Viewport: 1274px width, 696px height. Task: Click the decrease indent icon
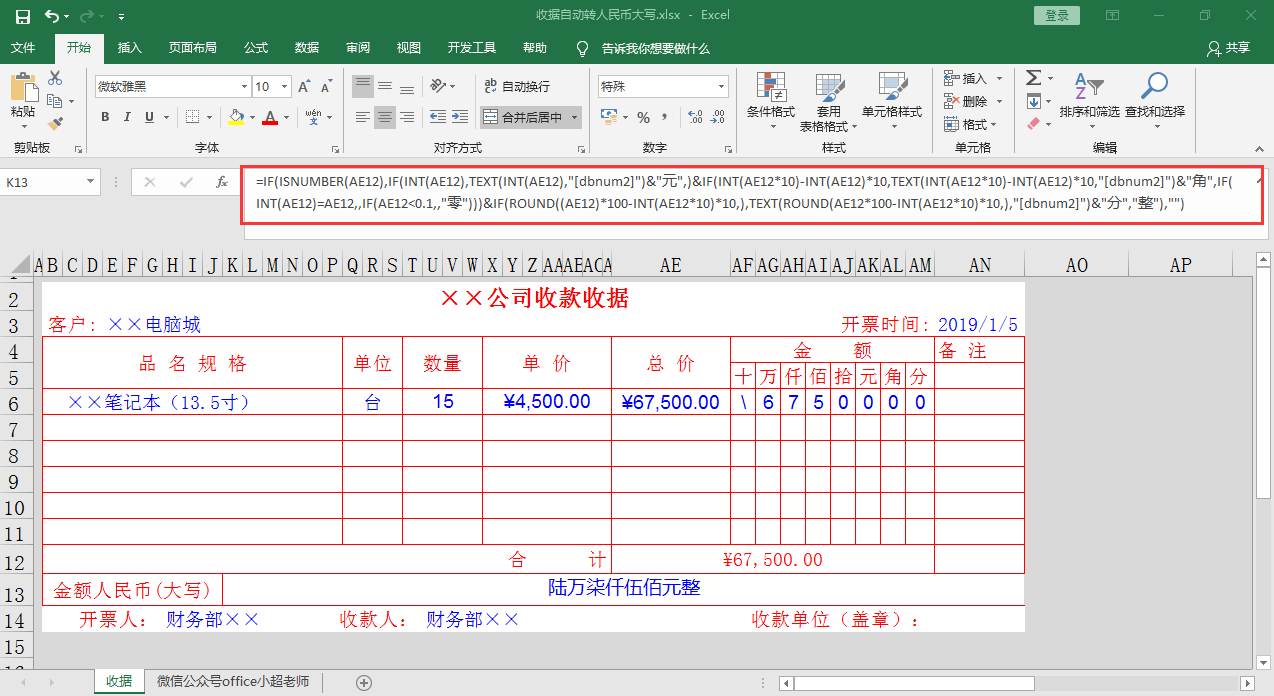click(439, 117)
